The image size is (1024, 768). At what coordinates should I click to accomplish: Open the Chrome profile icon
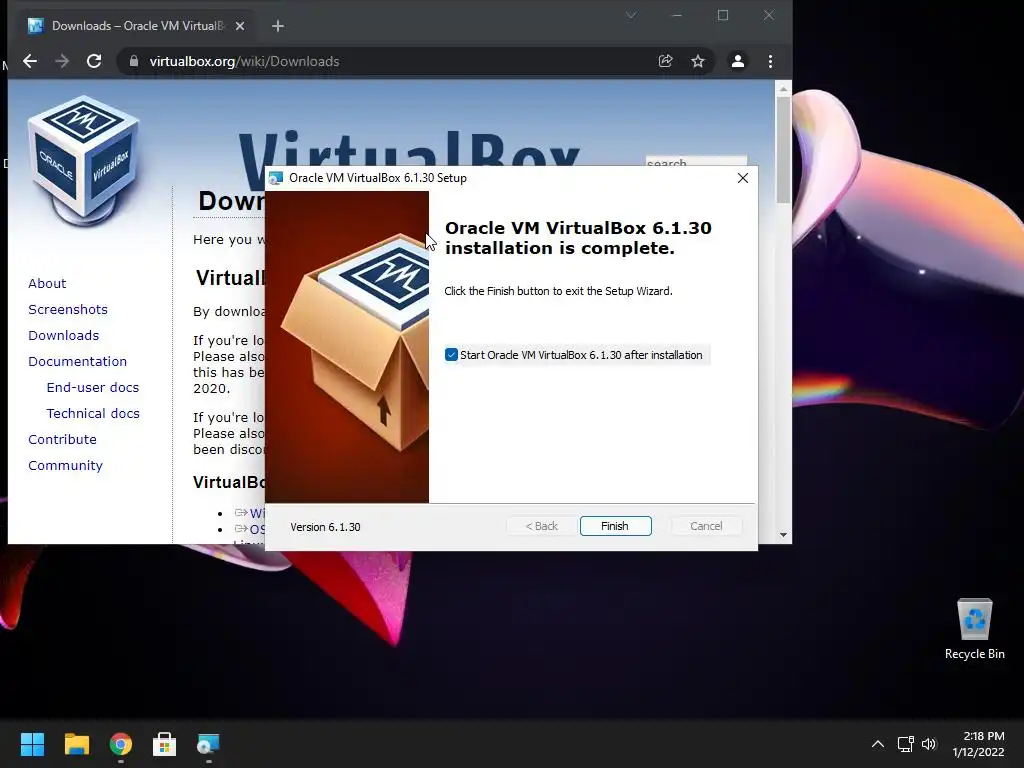[x=738, y=61]
